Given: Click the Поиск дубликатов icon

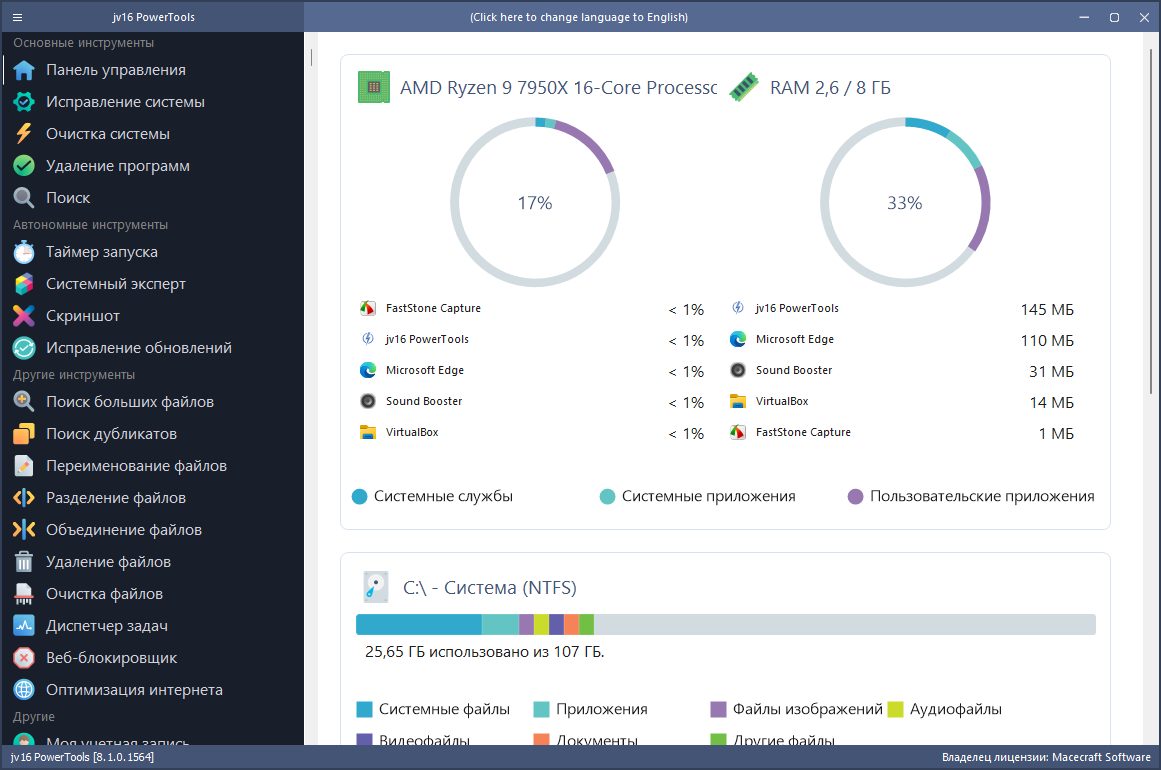Looking at the screenshot, I should (24, 434).
